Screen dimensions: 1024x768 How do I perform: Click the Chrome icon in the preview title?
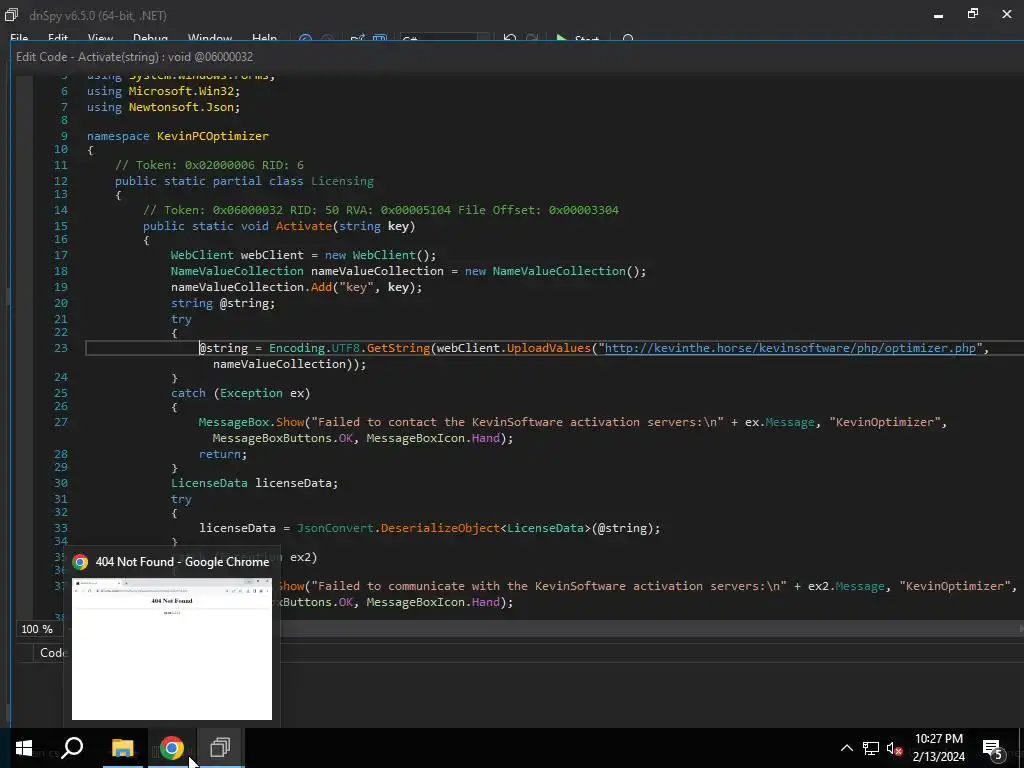pyautogui.click(x=80, y=562)
